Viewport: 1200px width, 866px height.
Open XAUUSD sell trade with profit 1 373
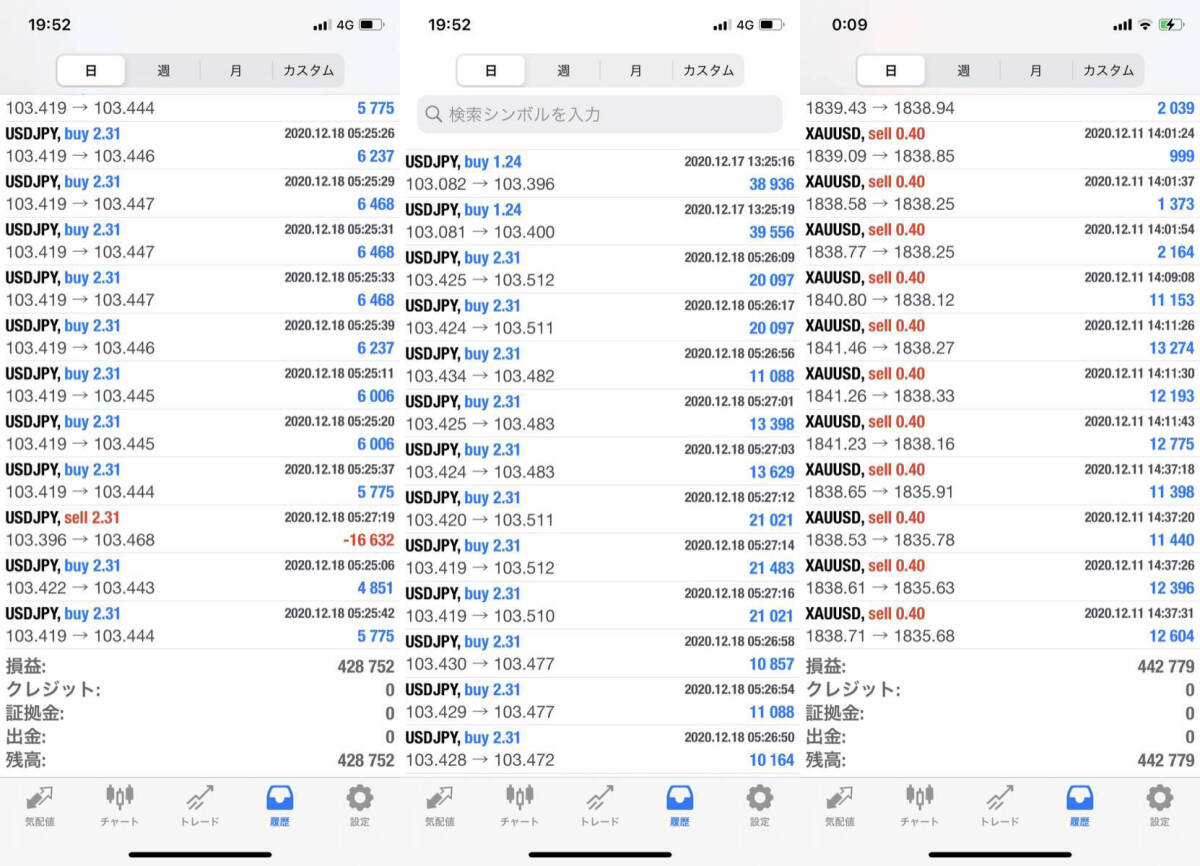(x=1000, y=193)
